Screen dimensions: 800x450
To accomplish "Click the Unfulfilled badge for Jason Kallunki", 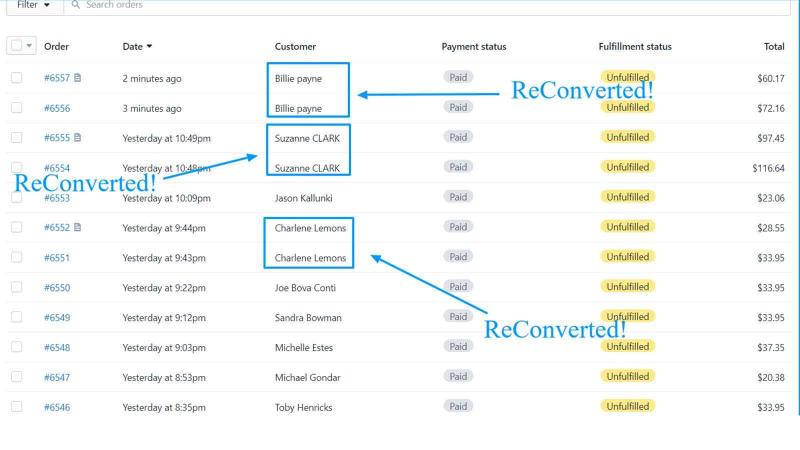I will (x=628, y=197).
